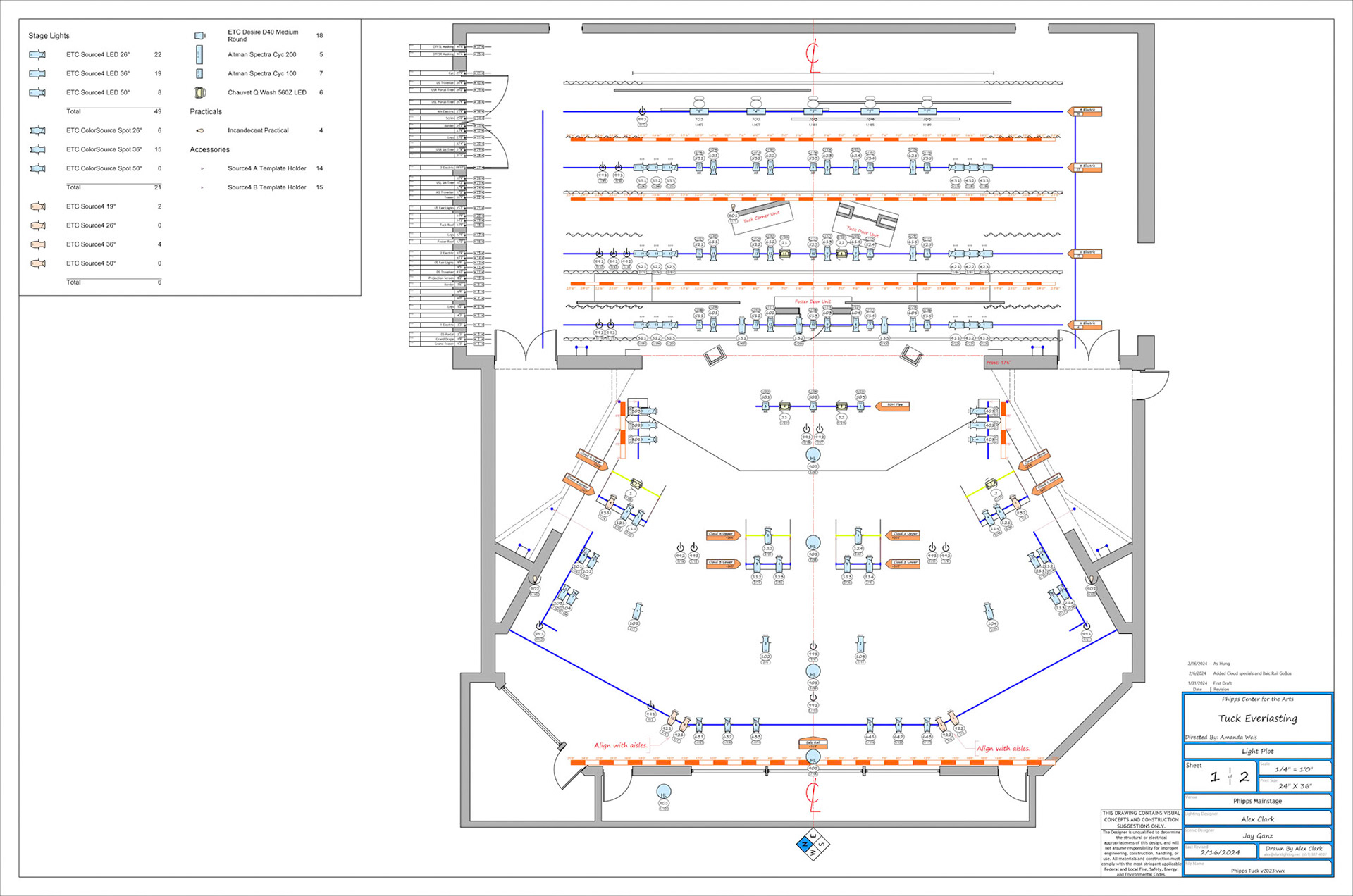
Task: Select the Incandescent Practical bulb symbol
Action: pos(200,130)
